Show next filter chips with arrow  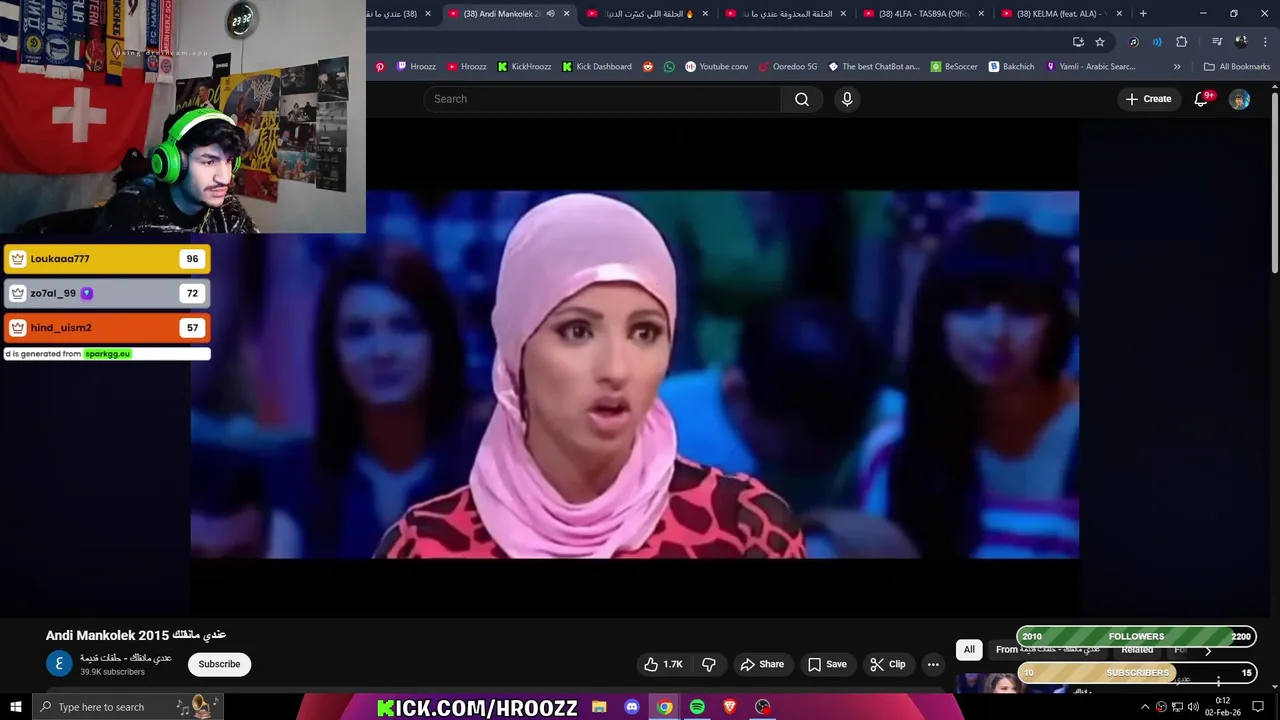pyautogui.click(x=1207, y=650)
